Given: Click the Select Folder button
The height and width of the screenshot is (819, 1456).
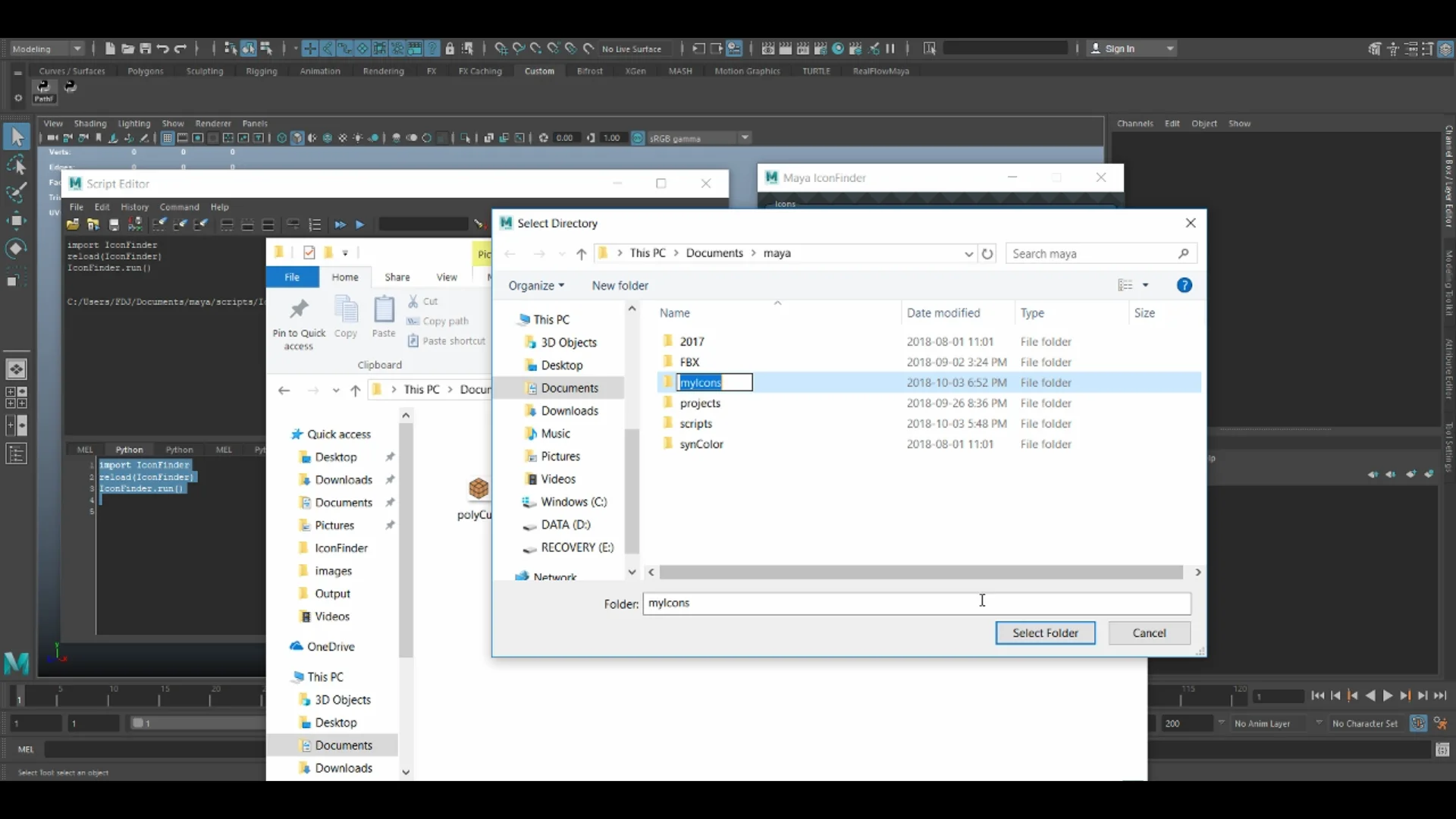Looking at the screenshot, I should [x=1044, y=633].
